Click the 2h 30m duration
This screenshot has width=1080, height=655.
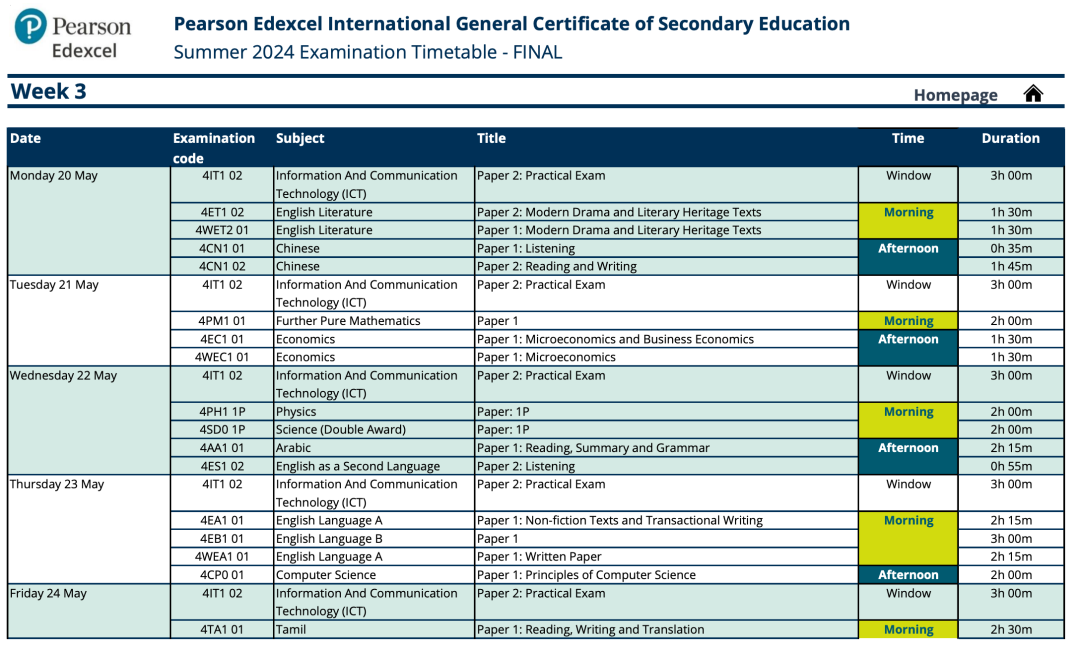click(x=1011, y=630)
